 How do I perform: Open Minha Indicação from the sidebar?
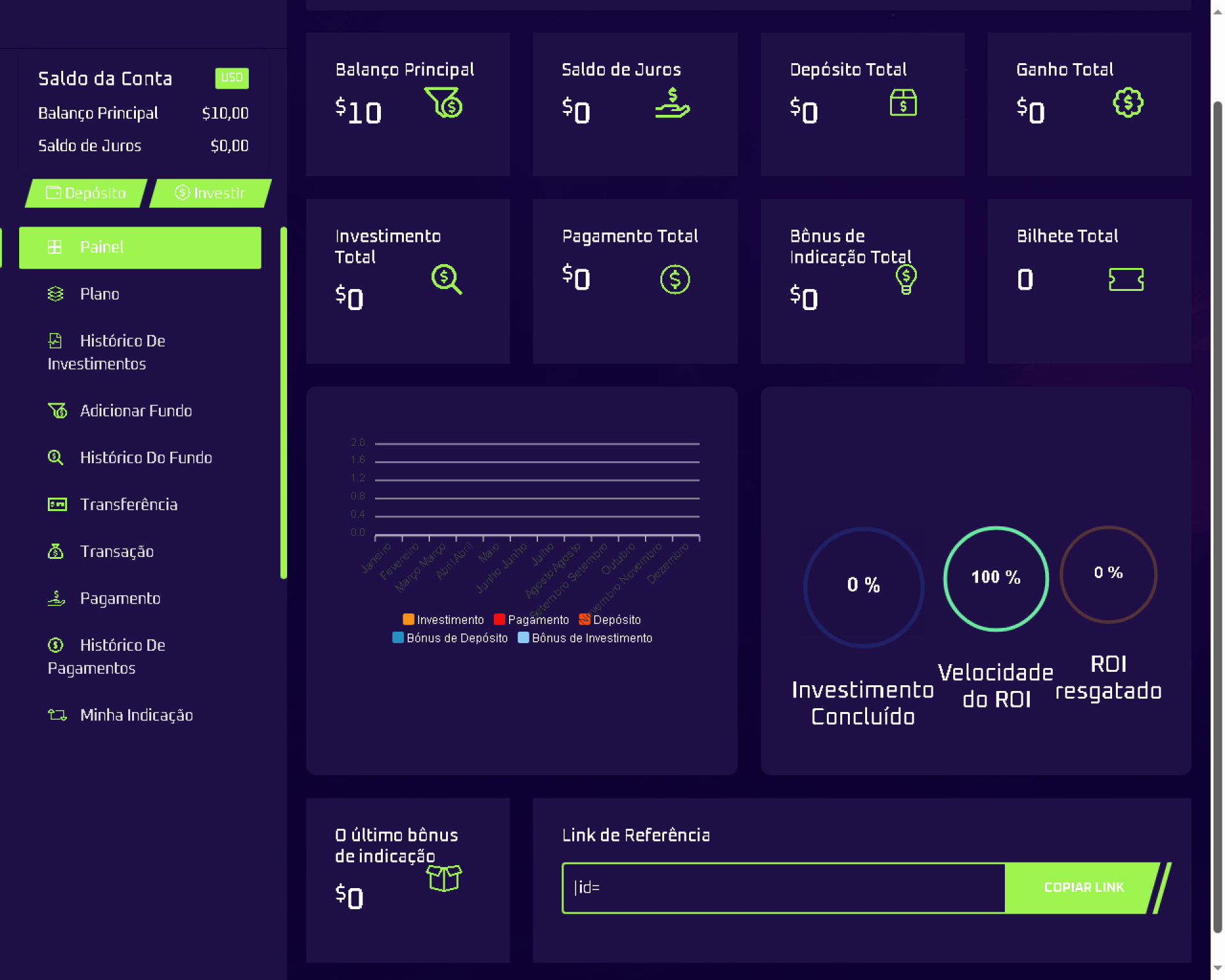tap(136, 715)
